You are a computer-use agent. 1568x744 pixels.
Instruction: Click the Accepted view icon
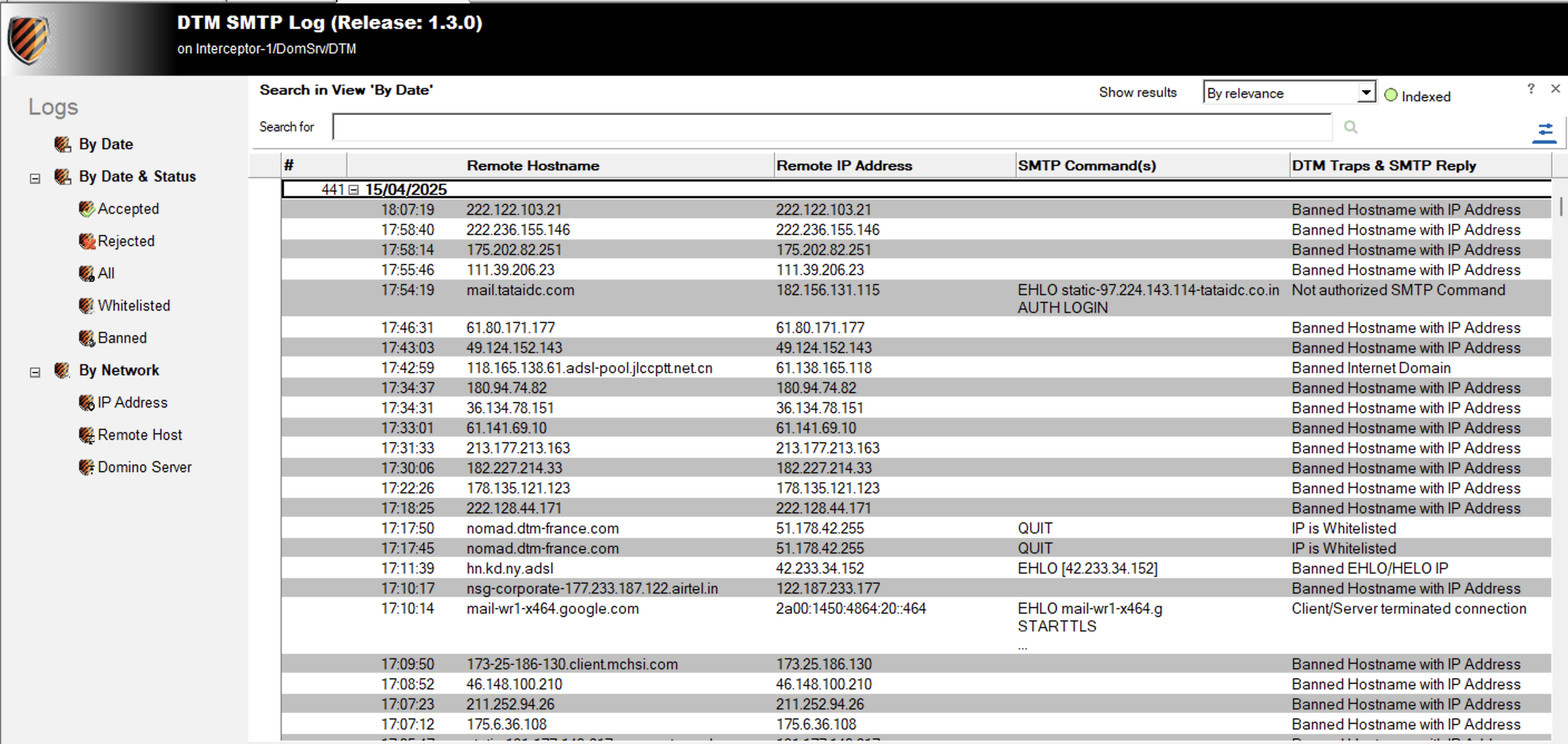[x=86, y=209]
